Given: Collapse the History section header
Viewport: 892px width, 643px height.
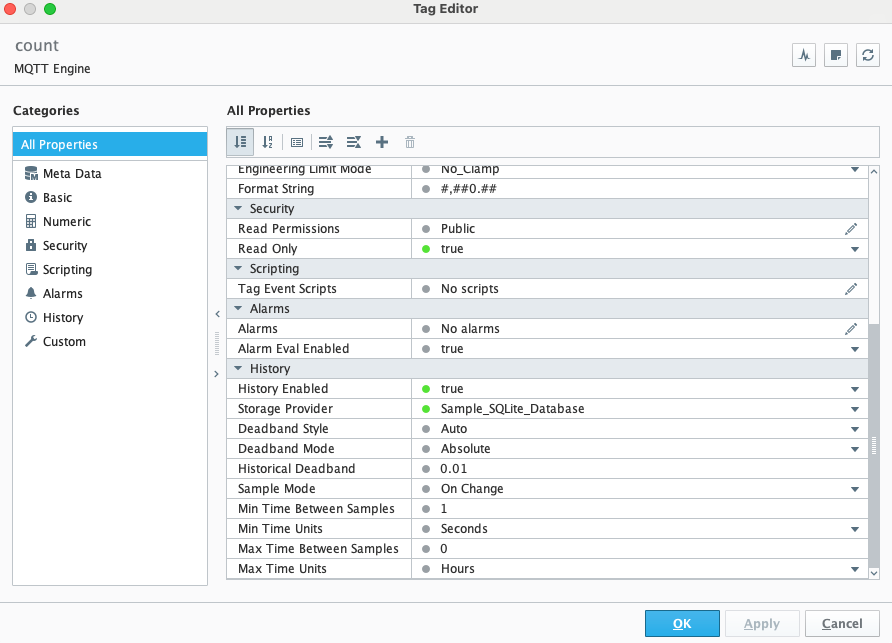Looking at the screenshot, I should tap(238, 368).
